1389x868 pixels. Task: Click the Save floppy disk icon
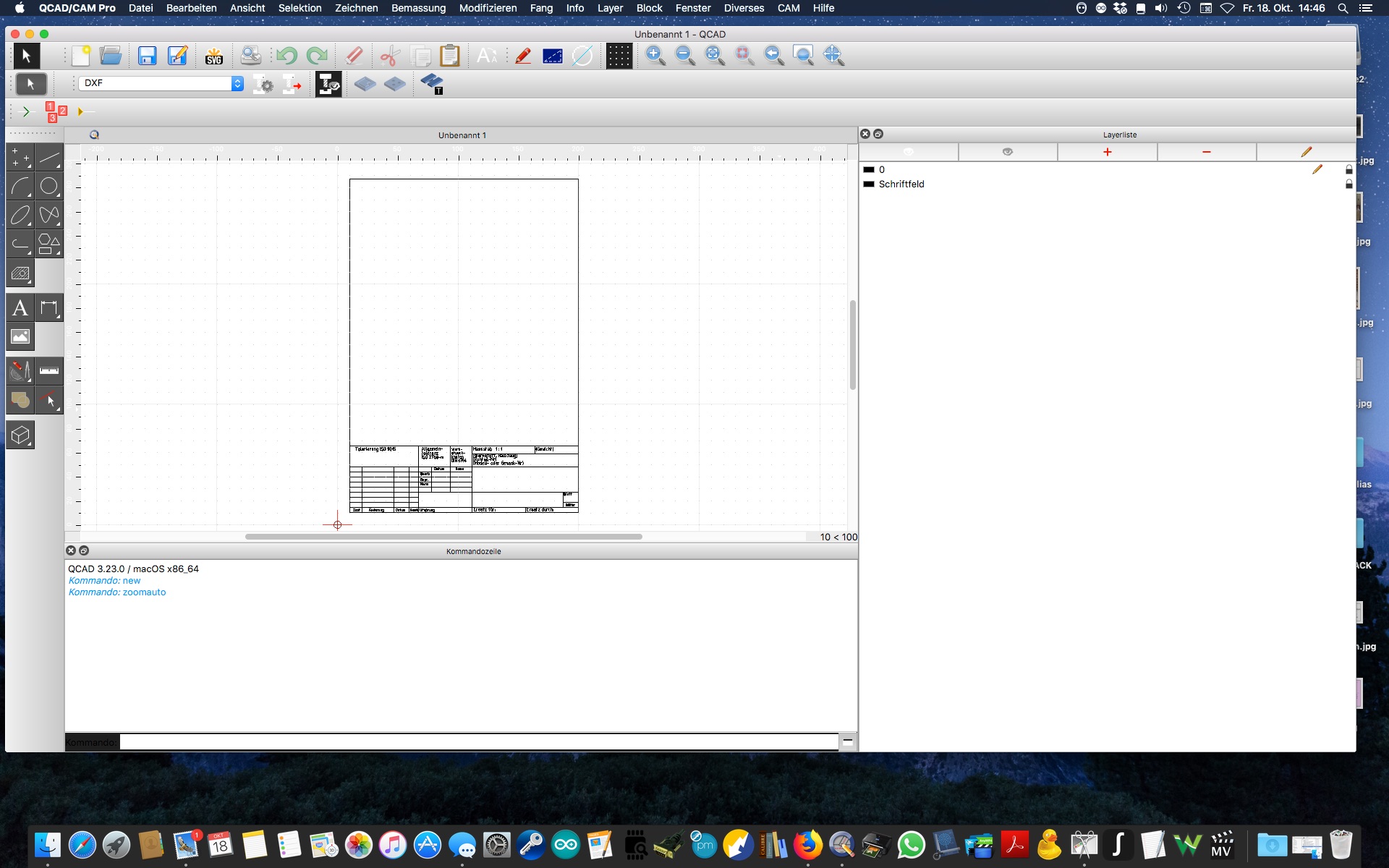point(148,56)
